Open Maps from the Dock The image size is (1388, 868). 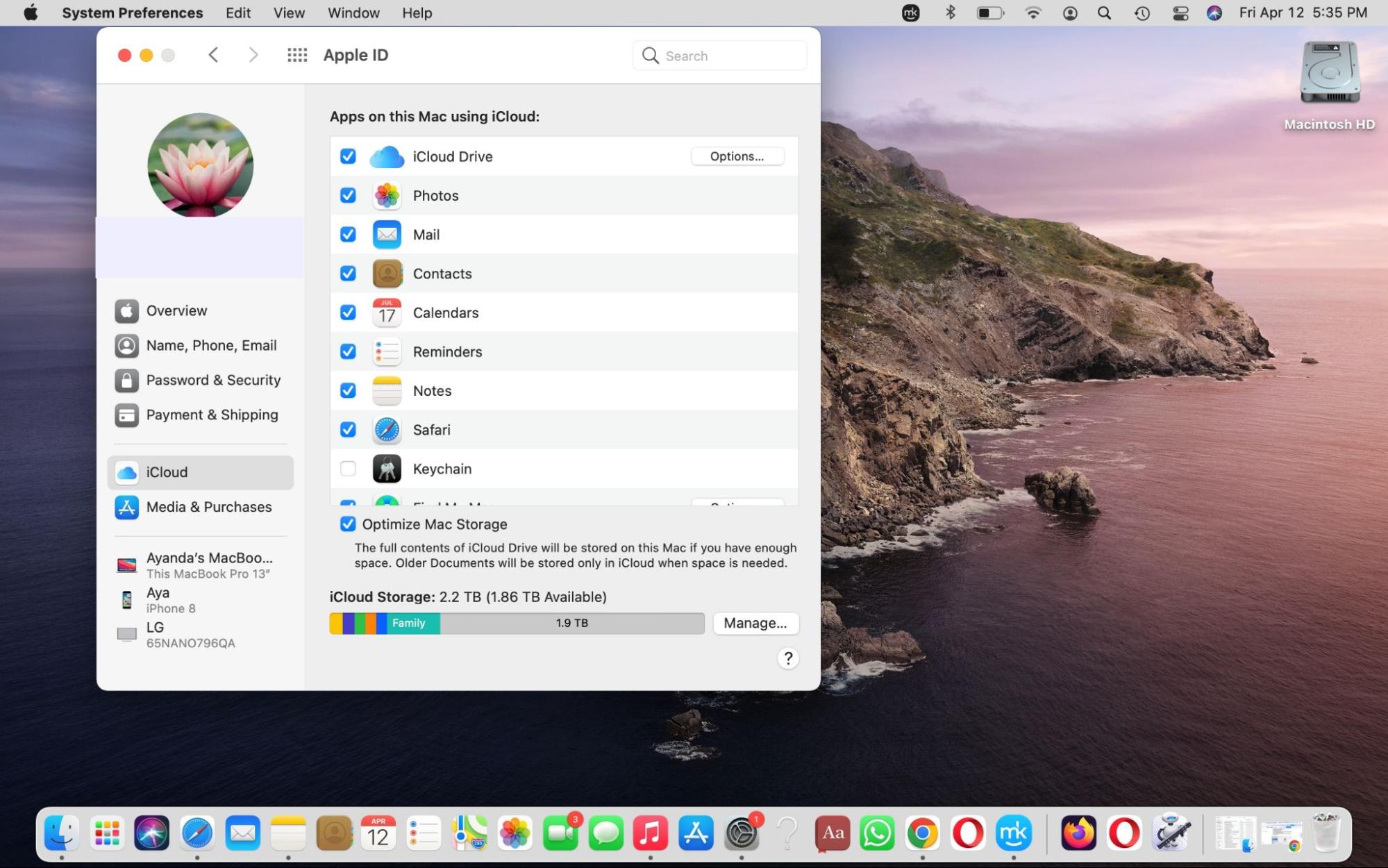[x=469, y=833]
